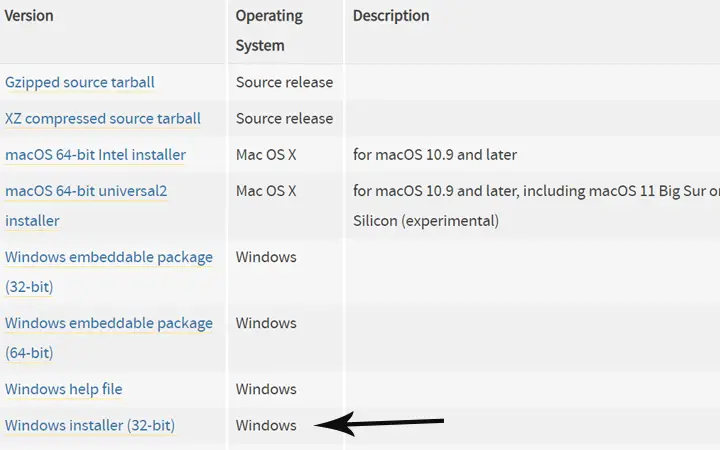The height and width of the screenshot is (450, 720).
Task: Click Windows installer (32-bit) link
Action: click(90, 426)
